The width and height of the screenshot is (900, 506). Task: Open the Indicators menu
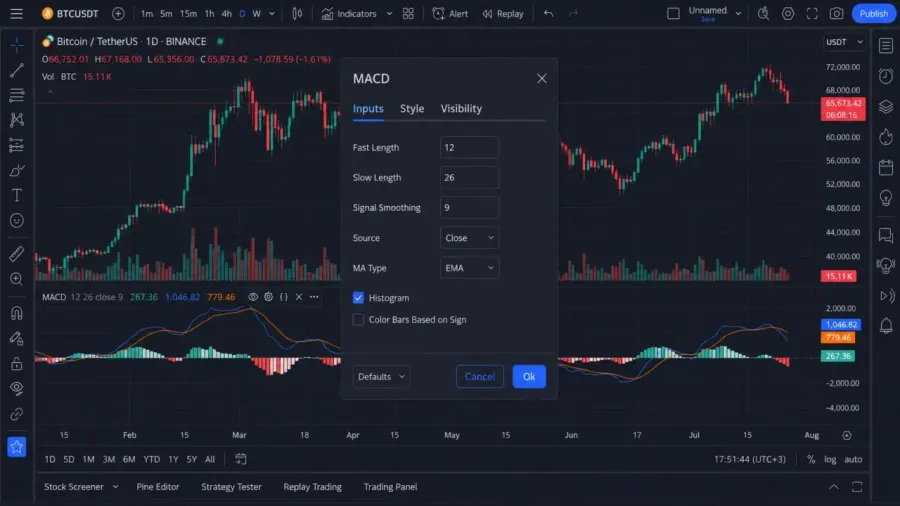349,13
